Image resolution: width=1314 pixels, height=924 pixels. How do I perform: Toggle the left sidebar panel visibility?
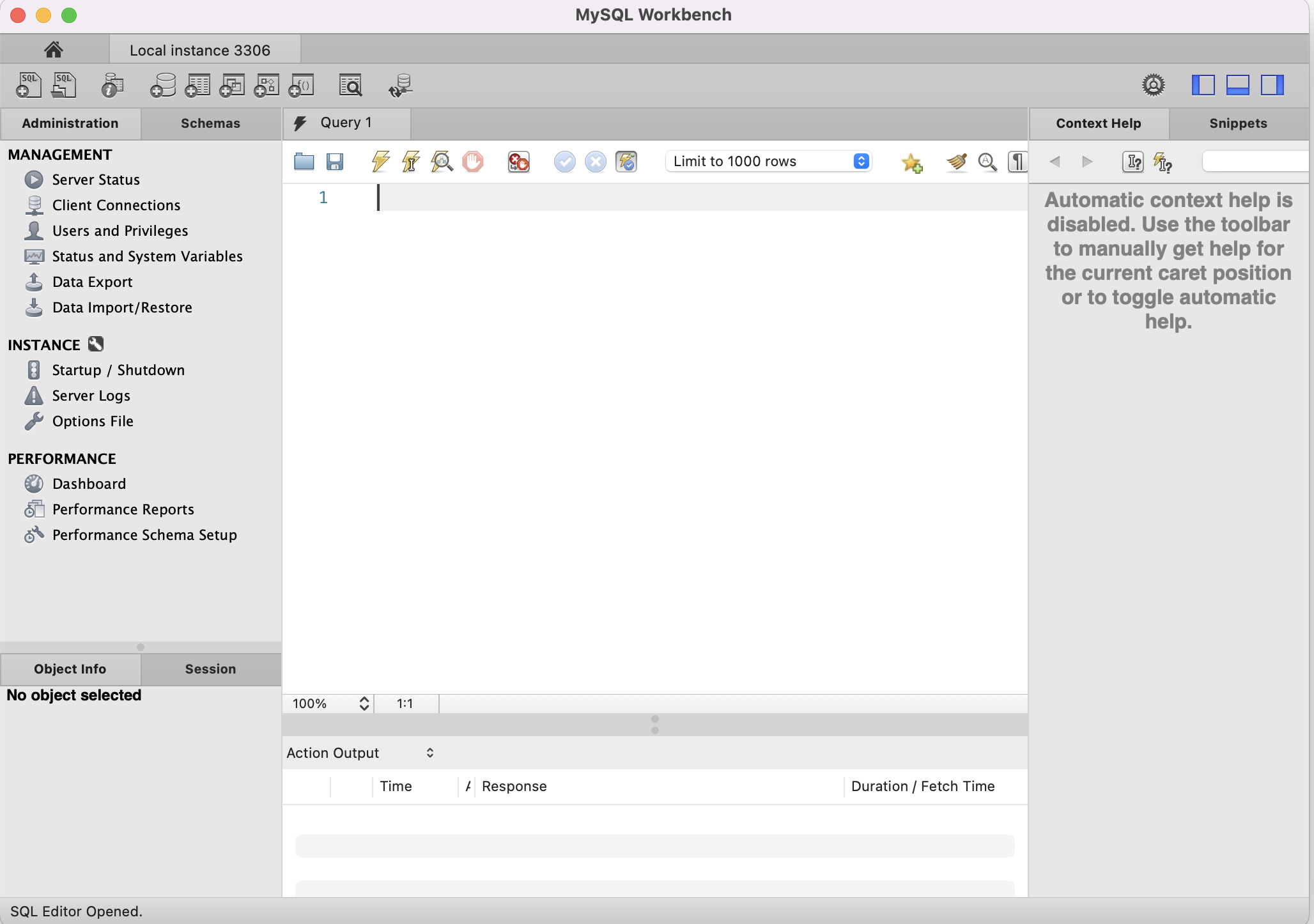1203,85
